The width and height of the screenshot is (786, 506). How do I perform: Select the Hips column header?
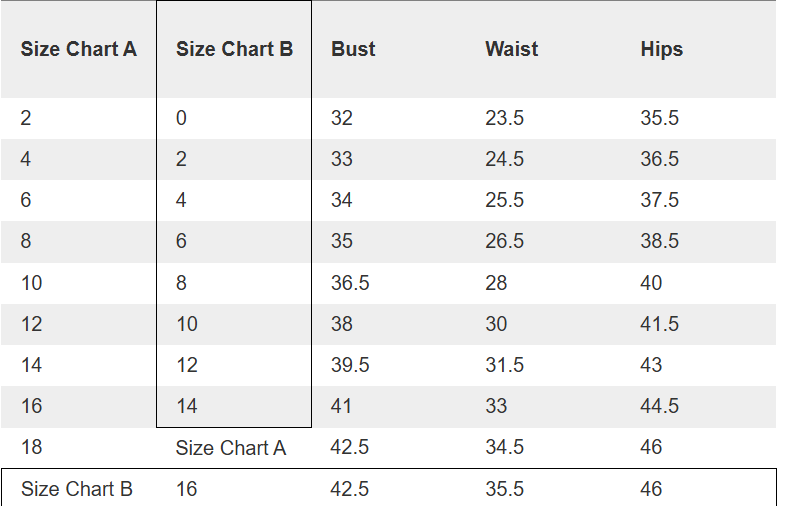[x=662, y=50]
